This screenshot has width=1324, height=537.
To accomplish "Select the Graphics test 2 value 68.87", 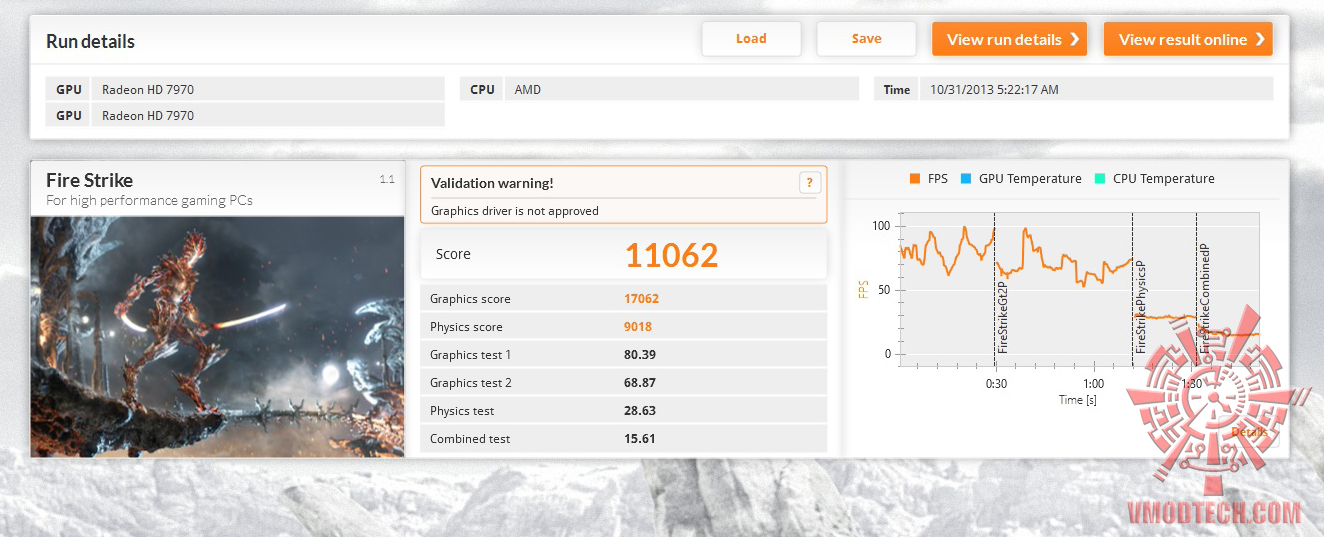I will [640, 383].
